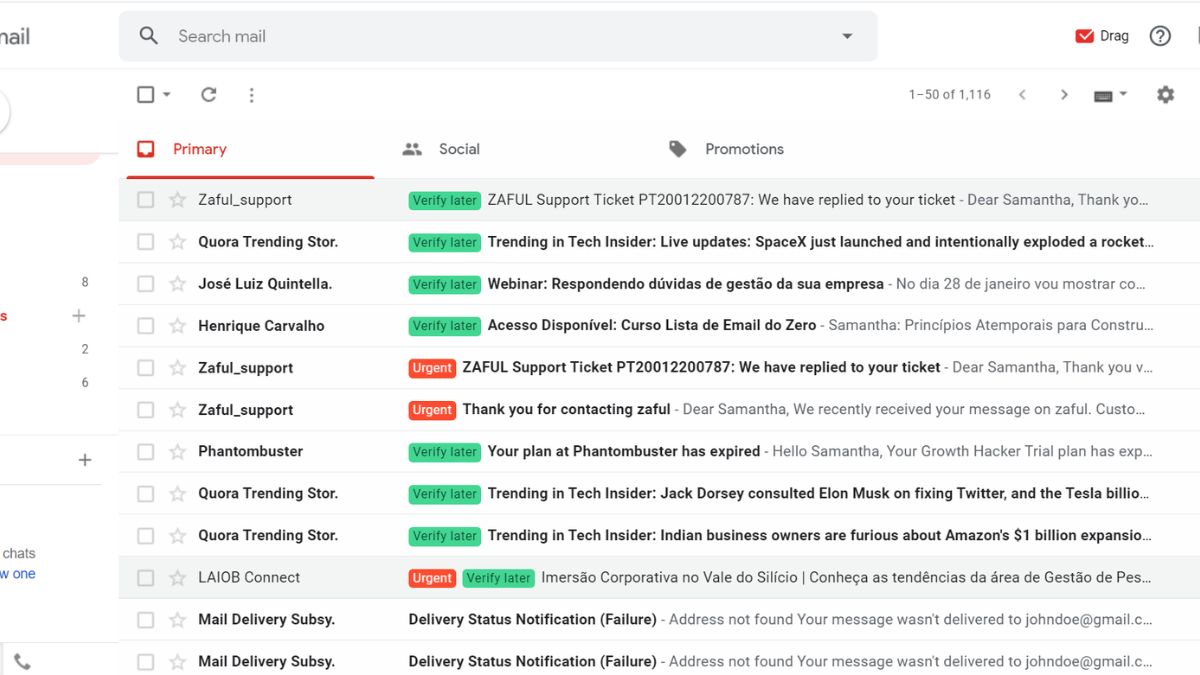Star the Verify later ZAFUL Support Ticket email

point(177,200)
